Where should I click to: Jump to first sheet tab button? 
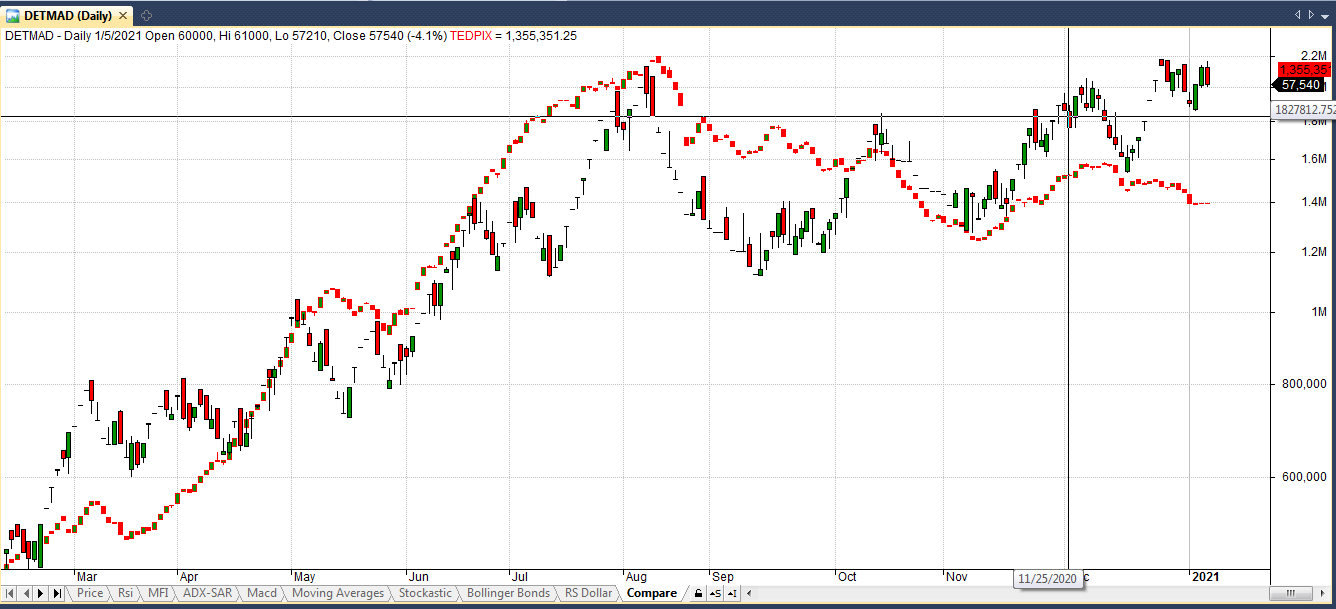coord(10,594)
